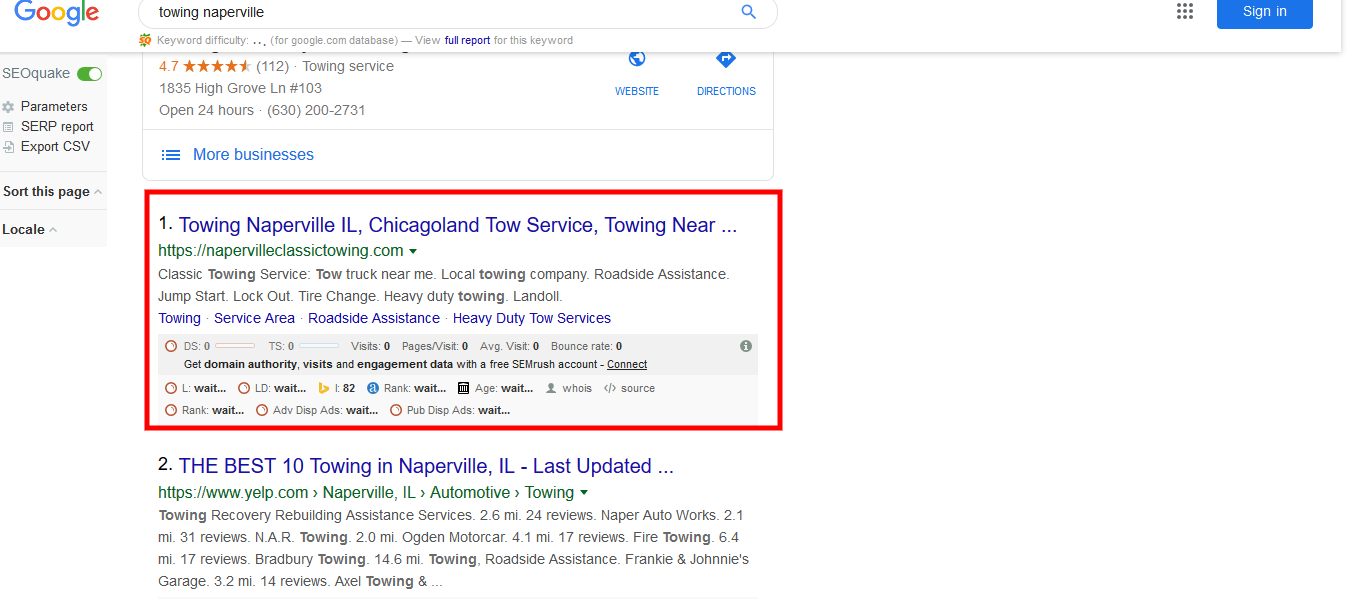
Task: Open the Roadside Assistance sitelink
Action: click(374, 319)
